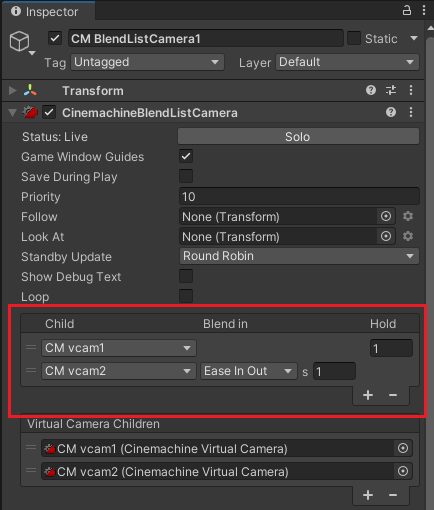Toggle the GameObject active checkbox
434x510 pixels.
55,38
